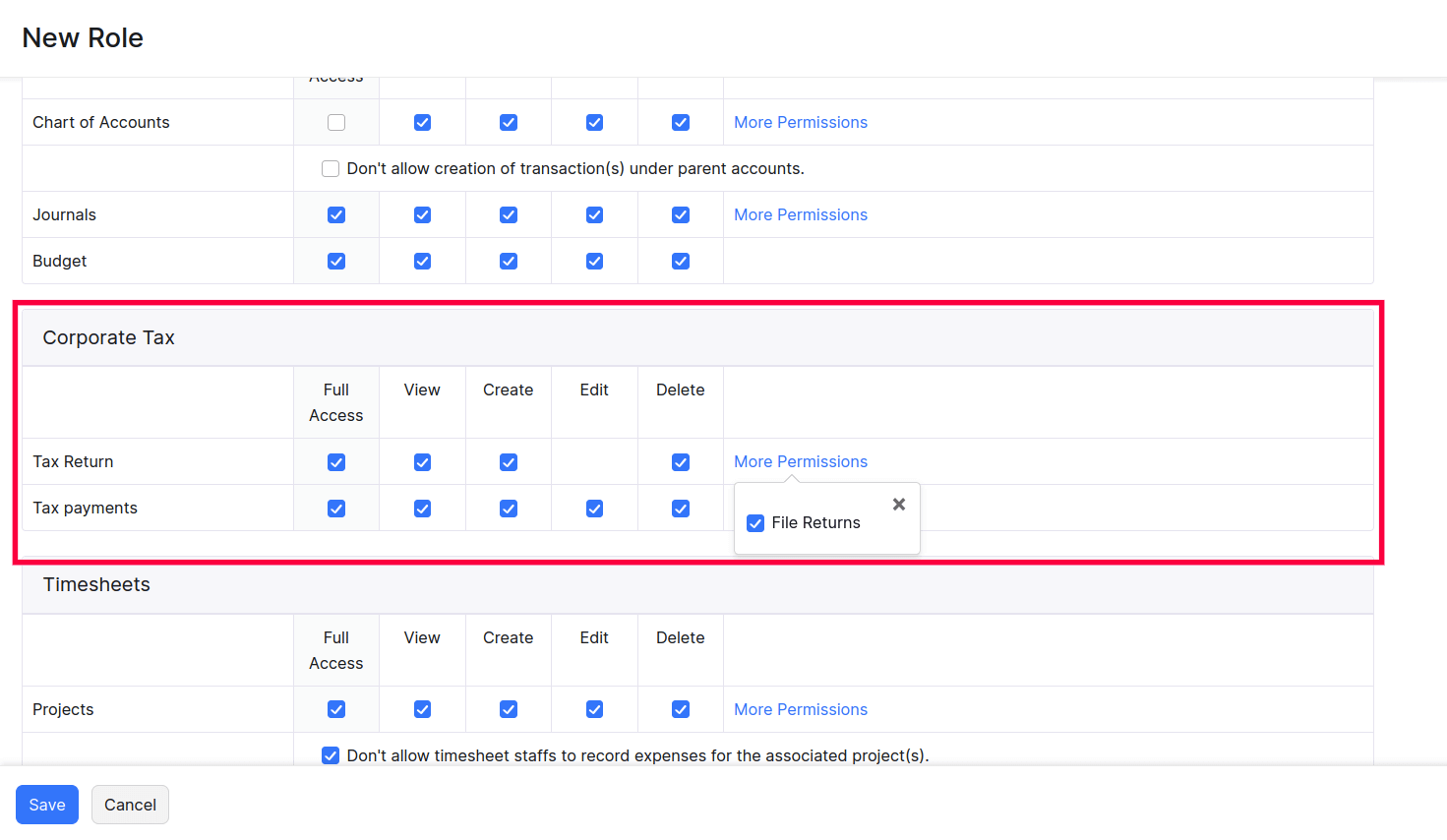Disable Edit permission for Budget
This screenshot has height=840, width=1447.
(594, 261)
